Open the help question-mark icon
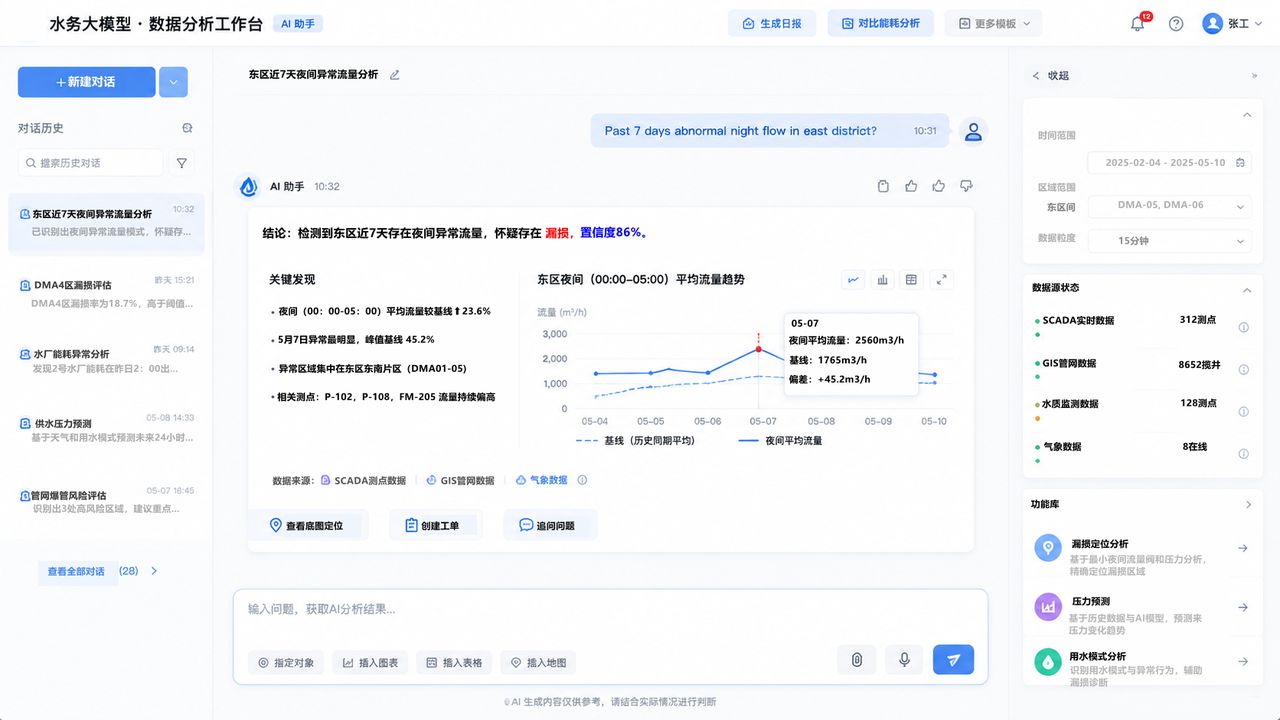Viewport: 1280px width, 720px height. click(x=1176, y=24)
